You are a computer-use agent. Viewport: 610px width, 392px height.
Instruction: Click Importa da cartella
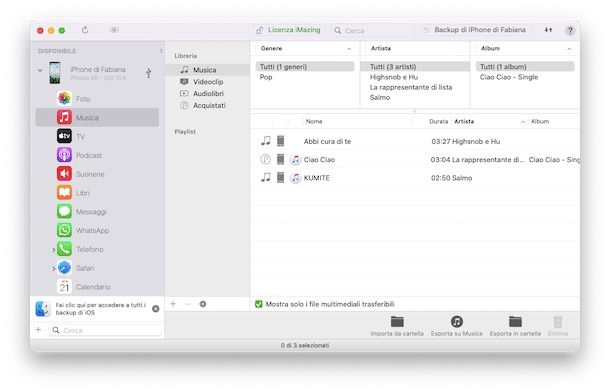(x=397, y=326)
